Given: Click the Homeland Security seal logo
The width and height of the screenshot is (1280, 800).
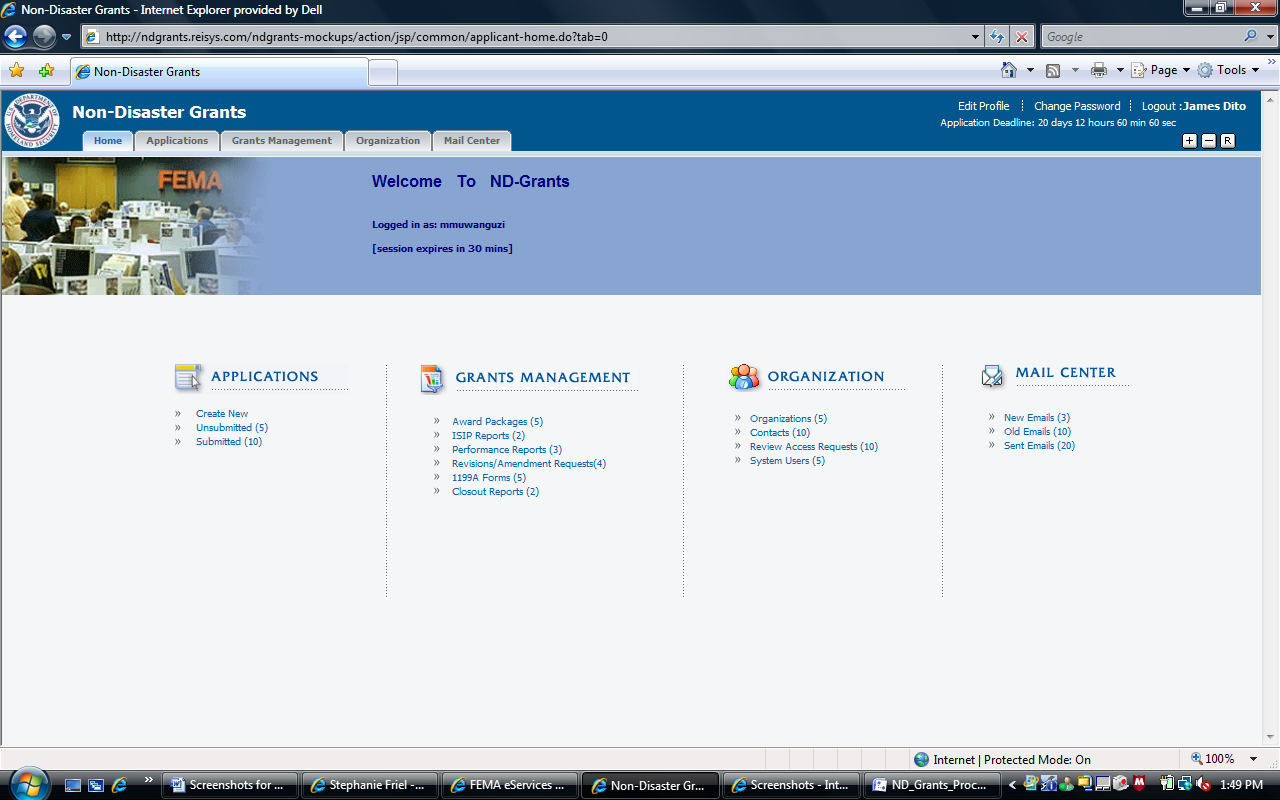Looking at the screenshot, I should click(x=33, y=121).
